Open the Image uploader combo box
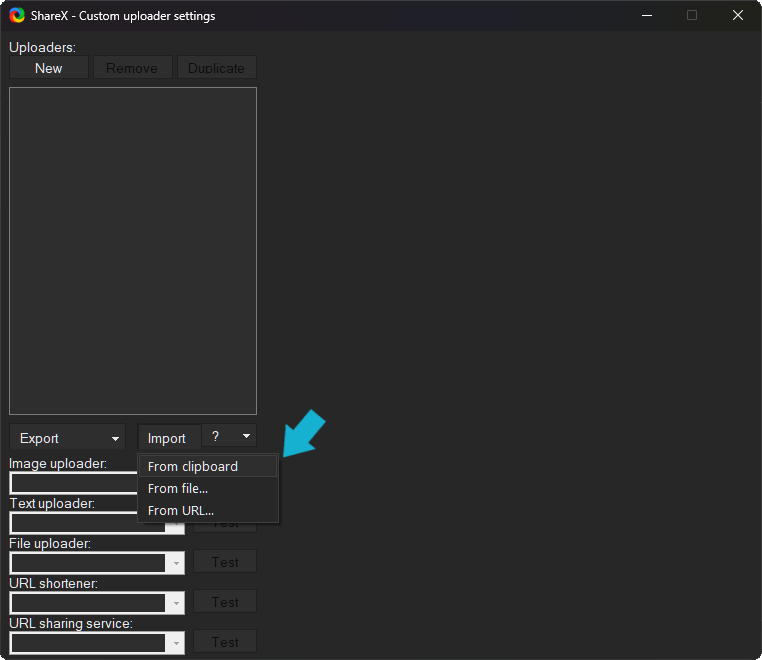This screenshot has width=762, height=660. coord(74,483)
